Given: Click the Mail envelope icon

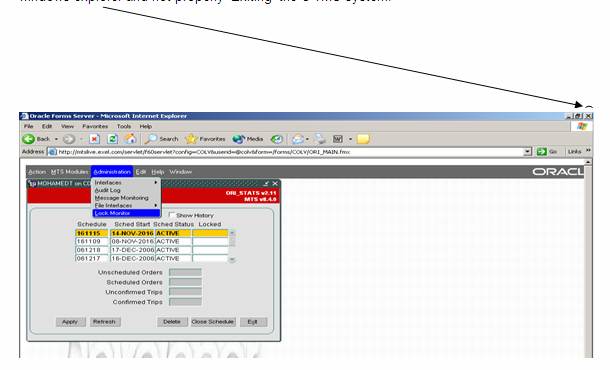Looking at the screenshot, I should click(298, 139).
